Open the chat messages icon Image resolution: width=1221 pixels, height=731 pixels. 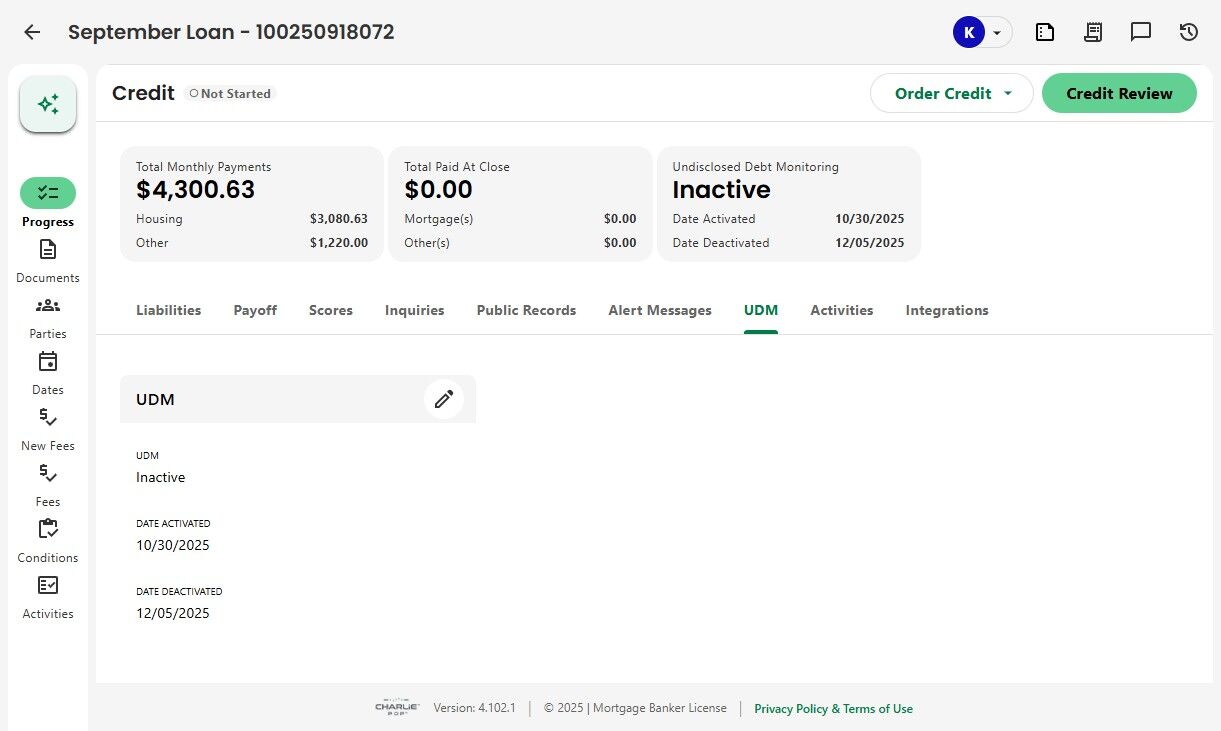pos(1141,32)
